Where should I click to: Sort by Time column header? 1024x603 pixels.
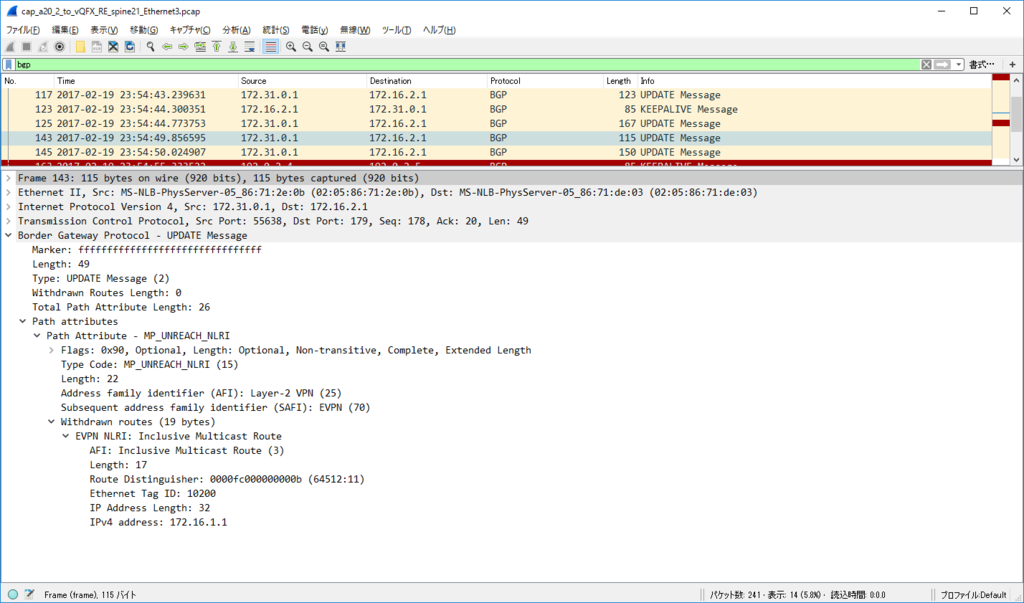click(x=146, y=81)
